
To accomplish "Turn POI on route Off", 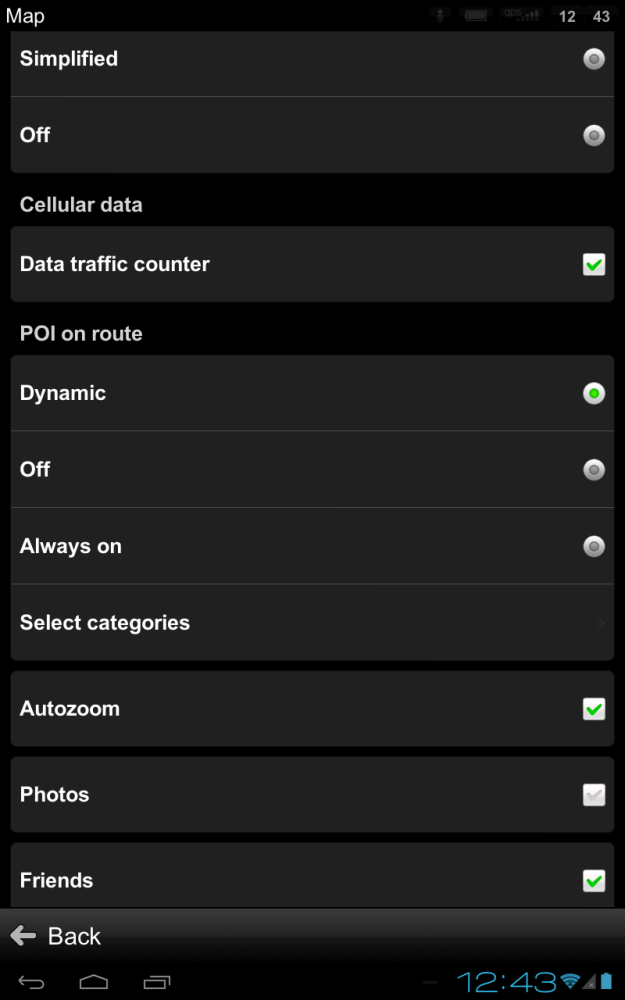I will (x=312, y=469).
